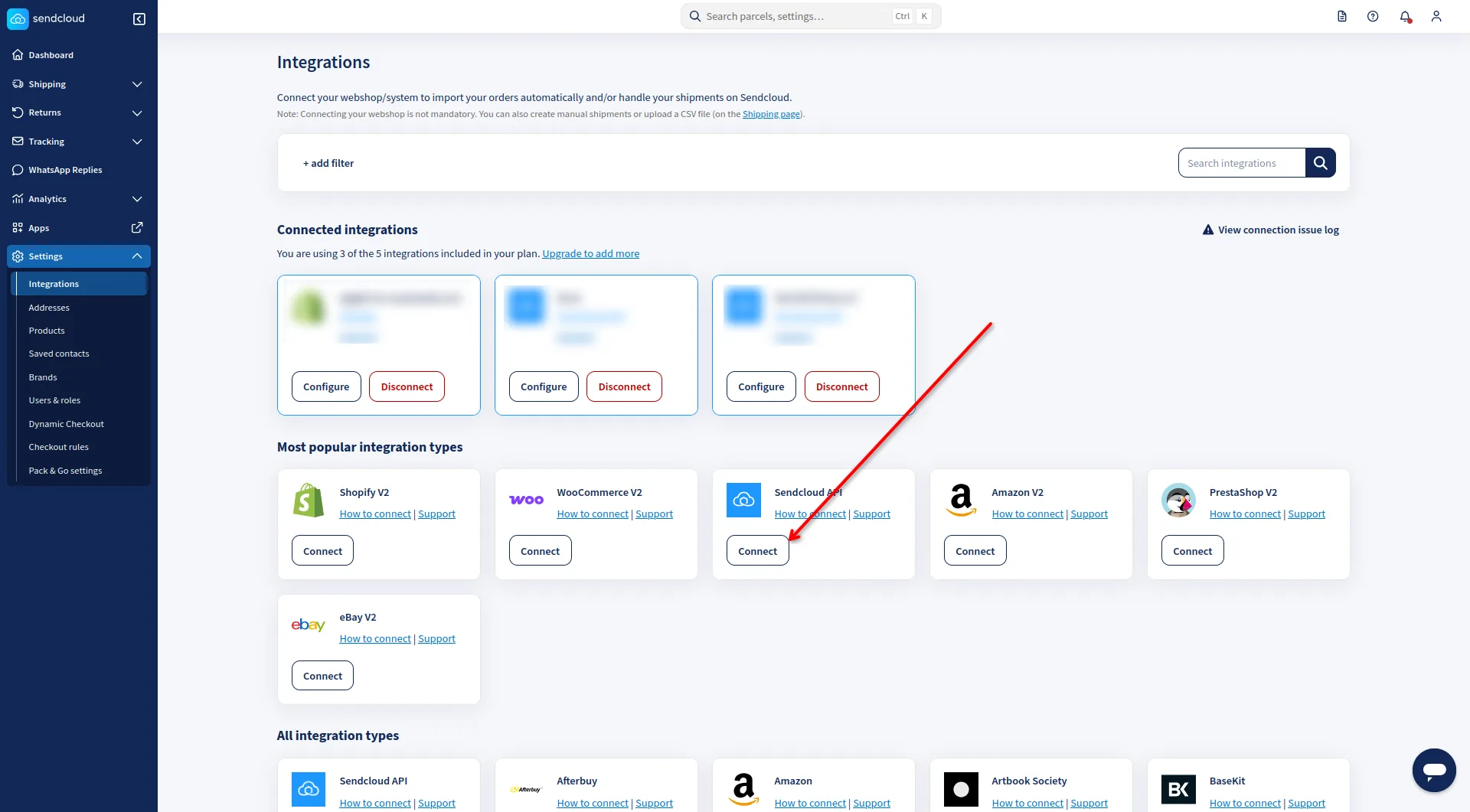The height and width of the screenshot is (812, 1470).
Task: Click the Sendcloud API logo under All integration types
Action: (309, 789)
